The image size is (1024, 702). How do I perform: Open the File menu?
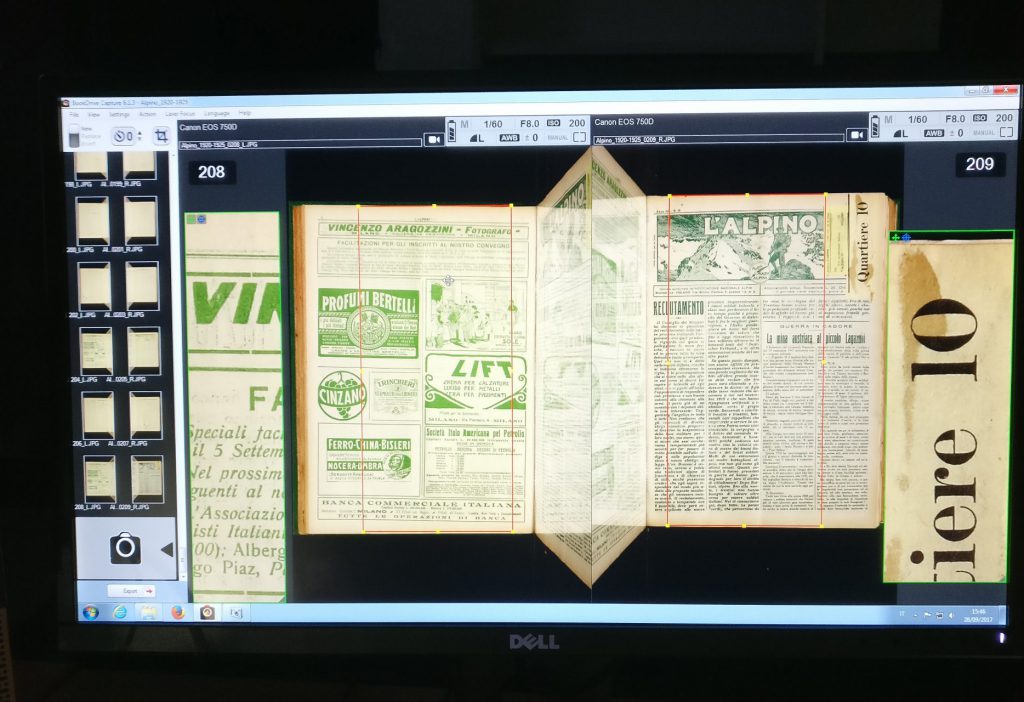(74, 114)
